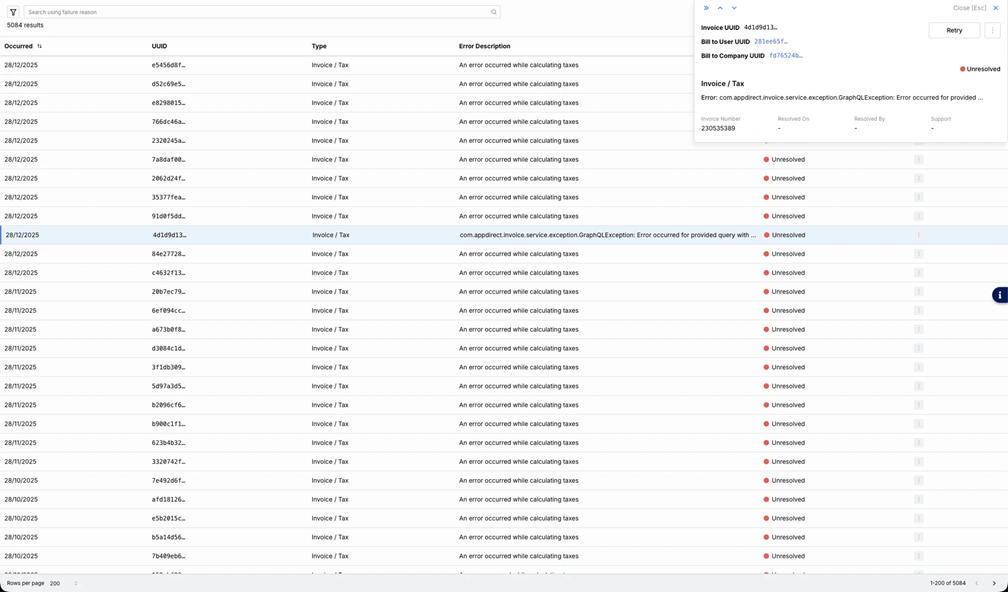Type in the failure reason search field
1008x592 pixels.
tap(255, 12)
